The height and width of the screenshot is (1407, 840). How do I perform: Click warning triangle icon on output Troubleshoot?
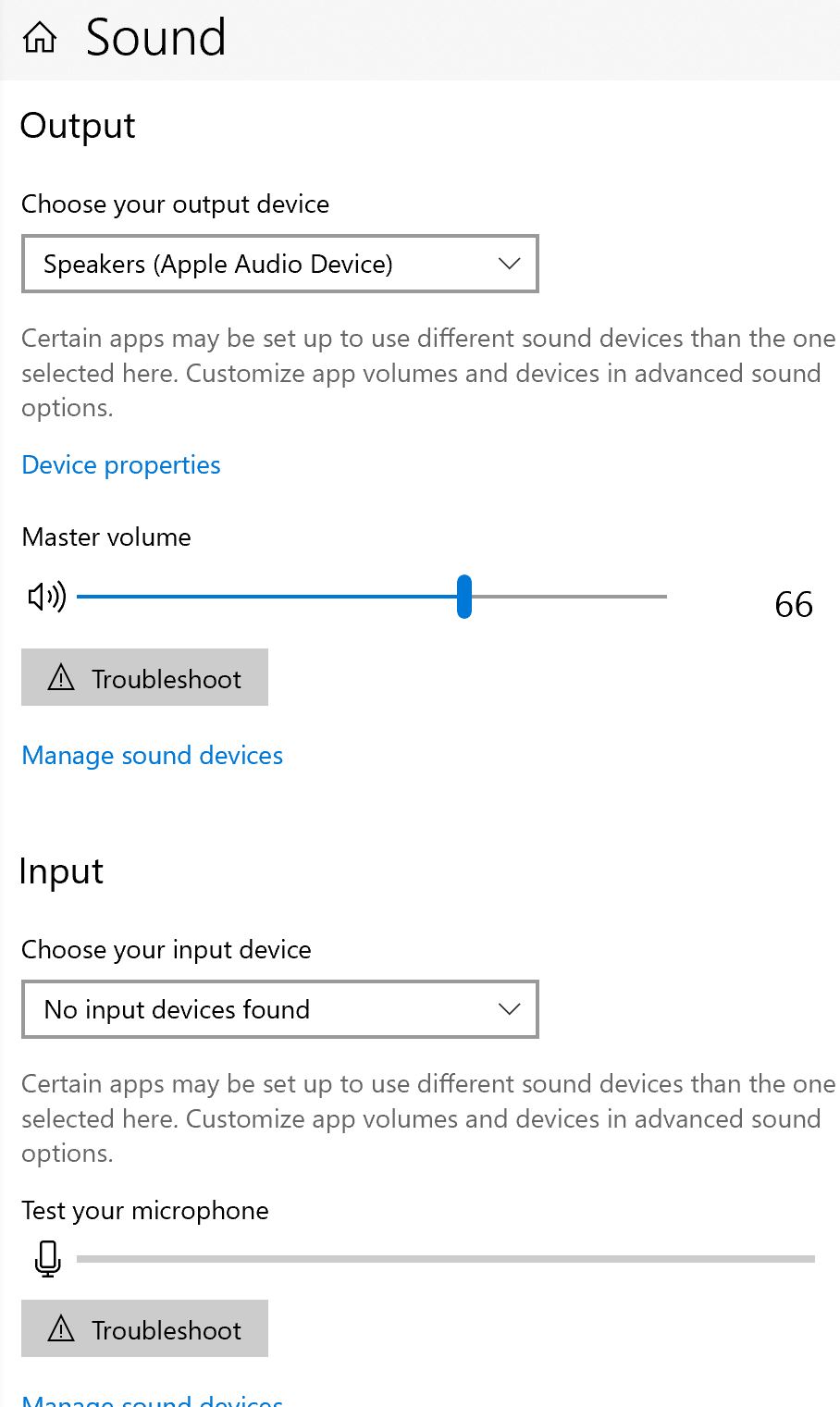click(x=61, y=678)
